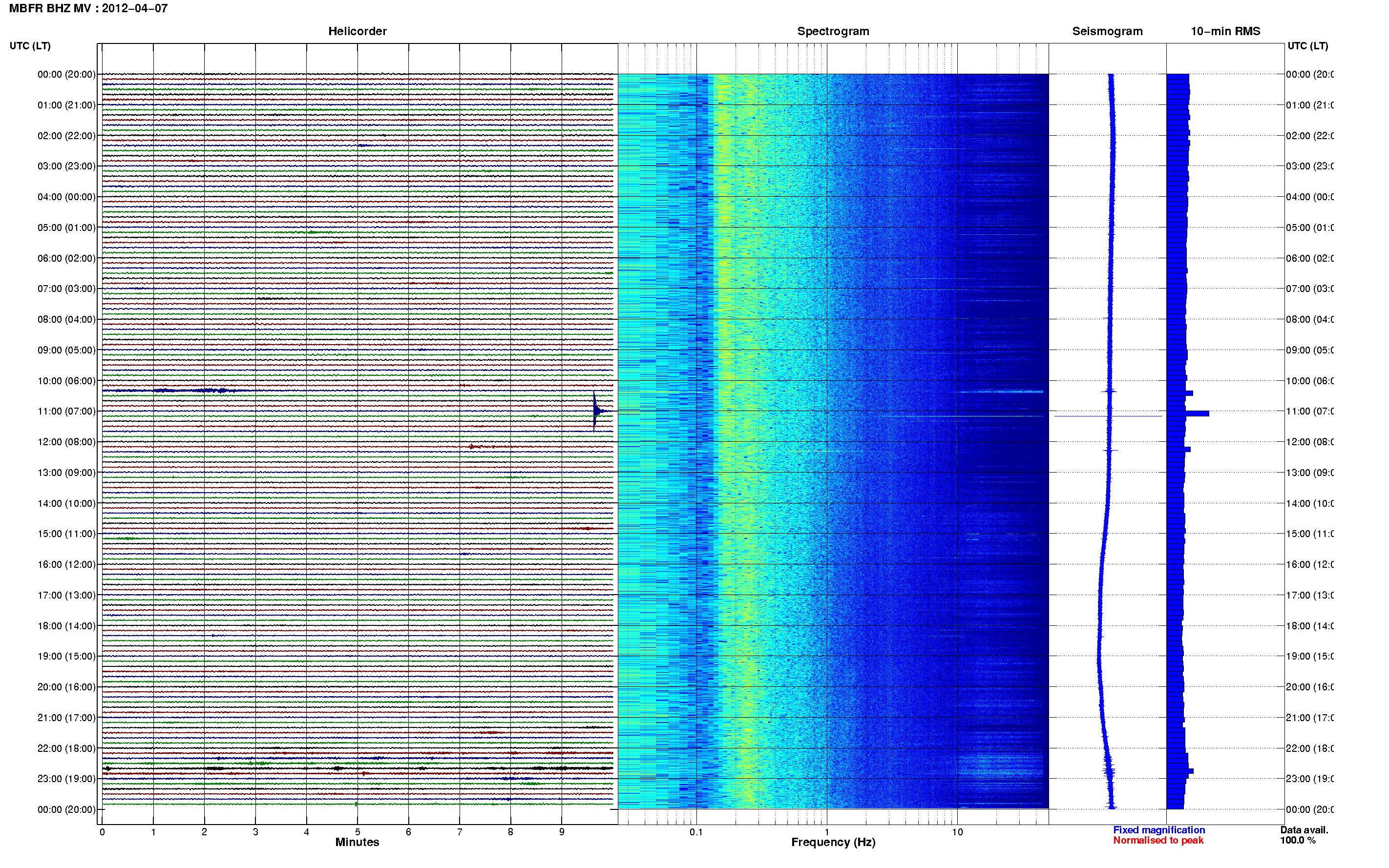Click left axis label '23:00 (19:00)'
The width and height of the screenshot is (1389, 868).
click(66, 779)
